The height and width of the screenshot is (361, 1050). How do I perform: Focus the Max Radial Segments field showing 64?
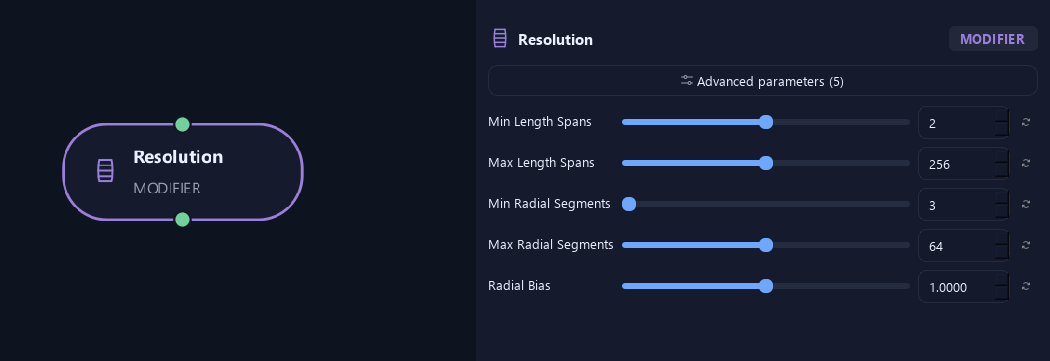click(x=956, y=246)
